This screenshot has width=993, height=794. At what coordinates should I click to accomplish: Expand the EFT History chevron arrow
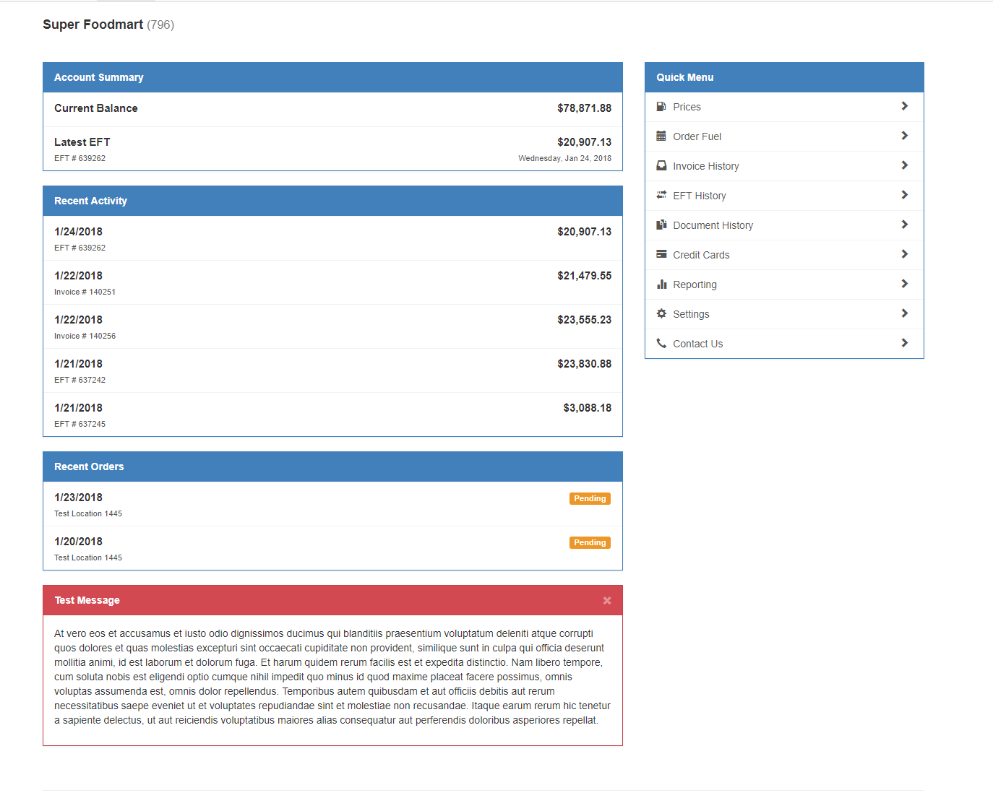904,195
